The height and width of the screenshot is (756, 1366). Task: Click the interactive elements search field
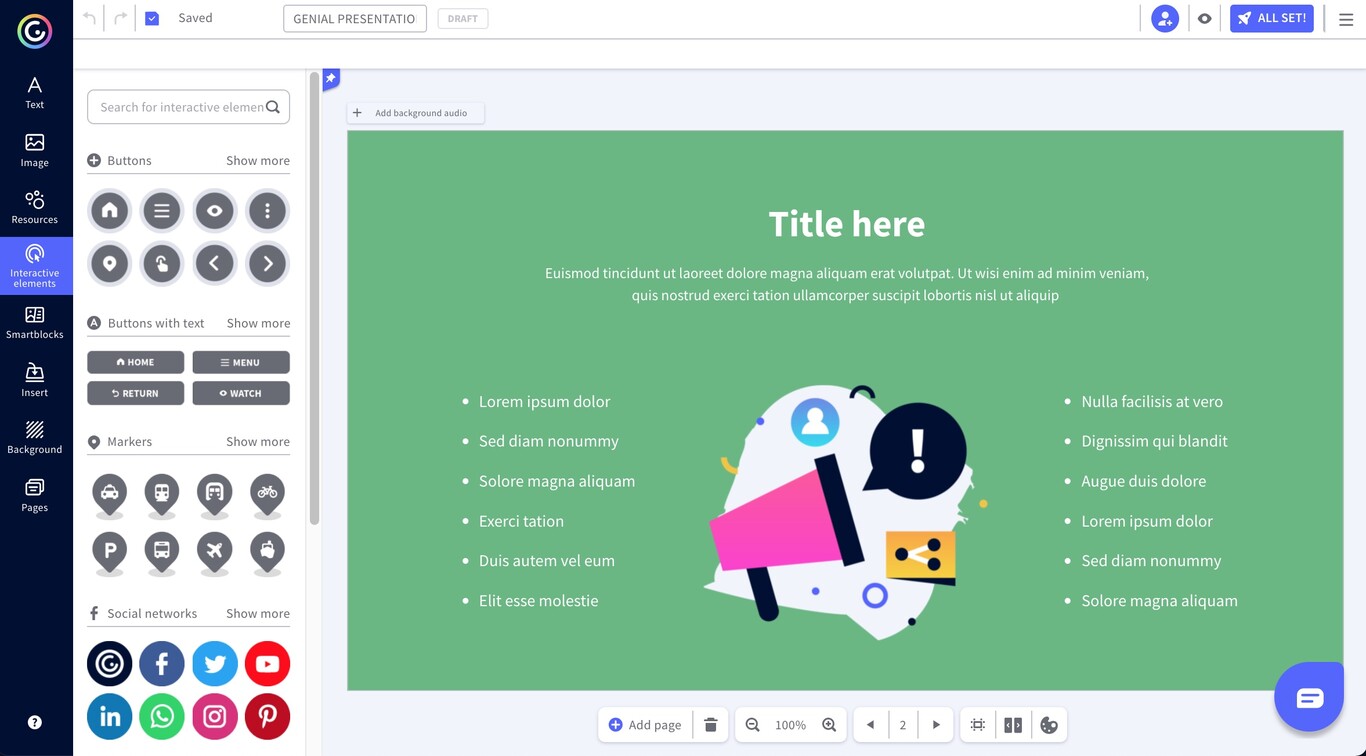180,107
